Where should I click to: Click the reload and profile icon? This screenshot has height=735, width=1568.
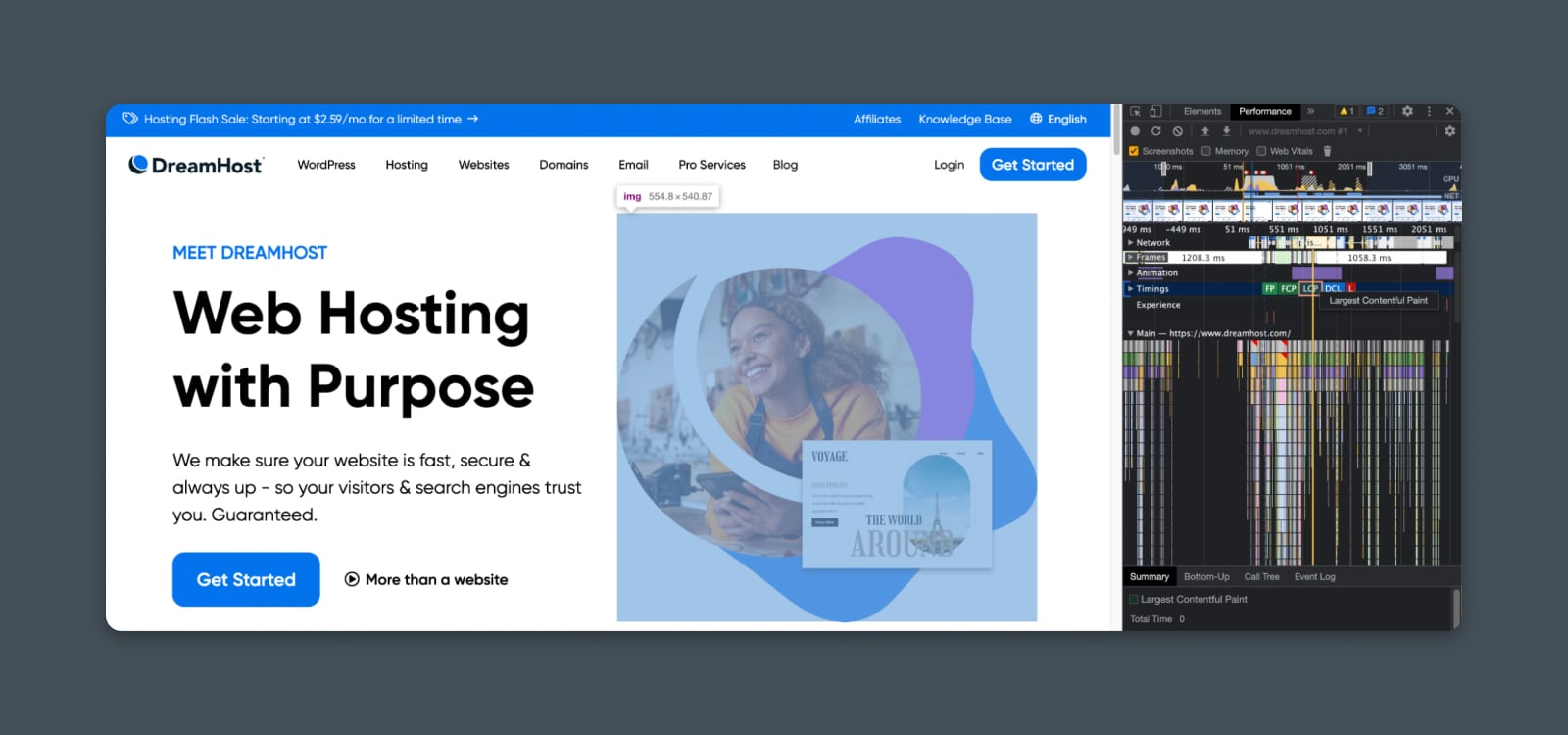[x=1156, y=131]
